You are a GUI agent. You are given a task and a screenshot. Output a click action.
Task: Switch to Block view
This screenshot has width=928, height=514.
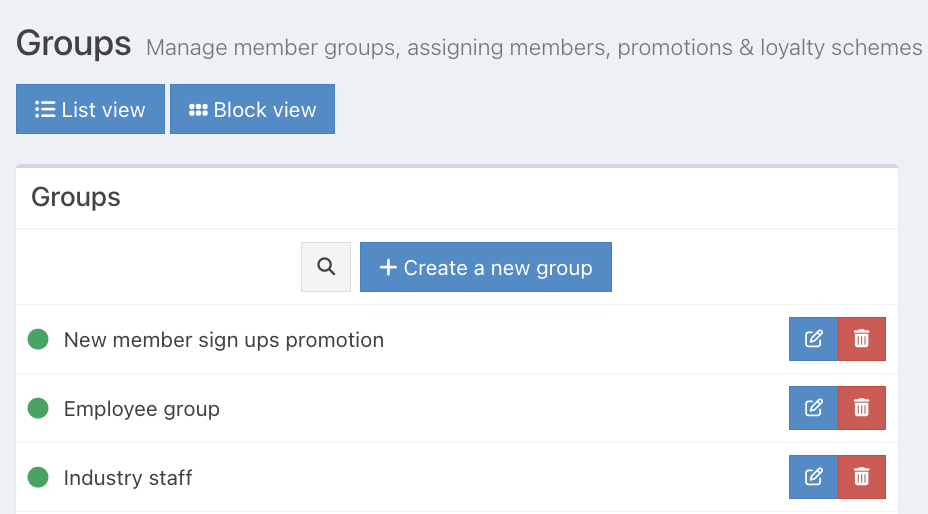tap(252, 109)
